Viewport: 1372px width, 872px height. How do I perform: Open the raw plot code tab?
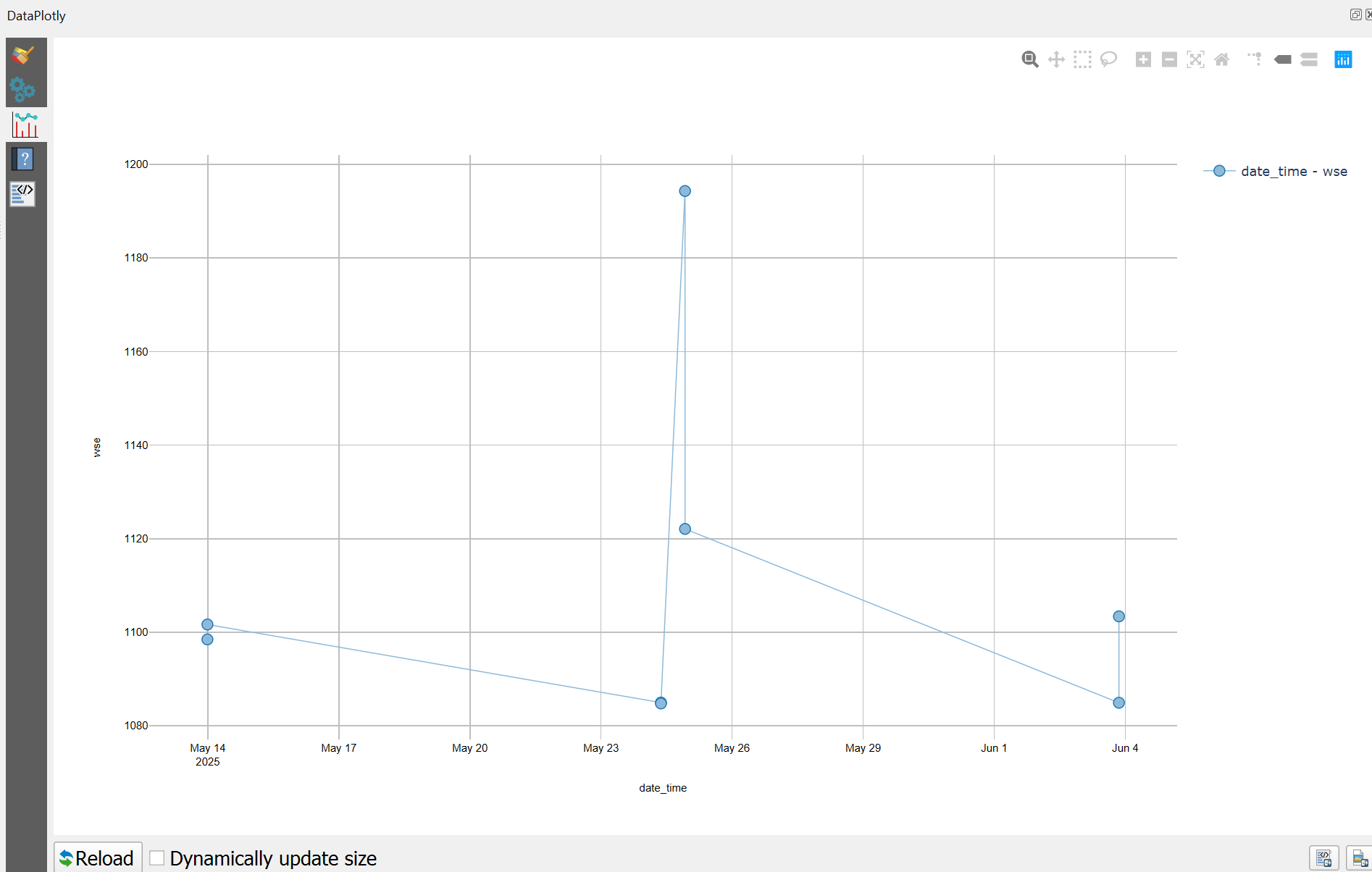coord(23,193)
